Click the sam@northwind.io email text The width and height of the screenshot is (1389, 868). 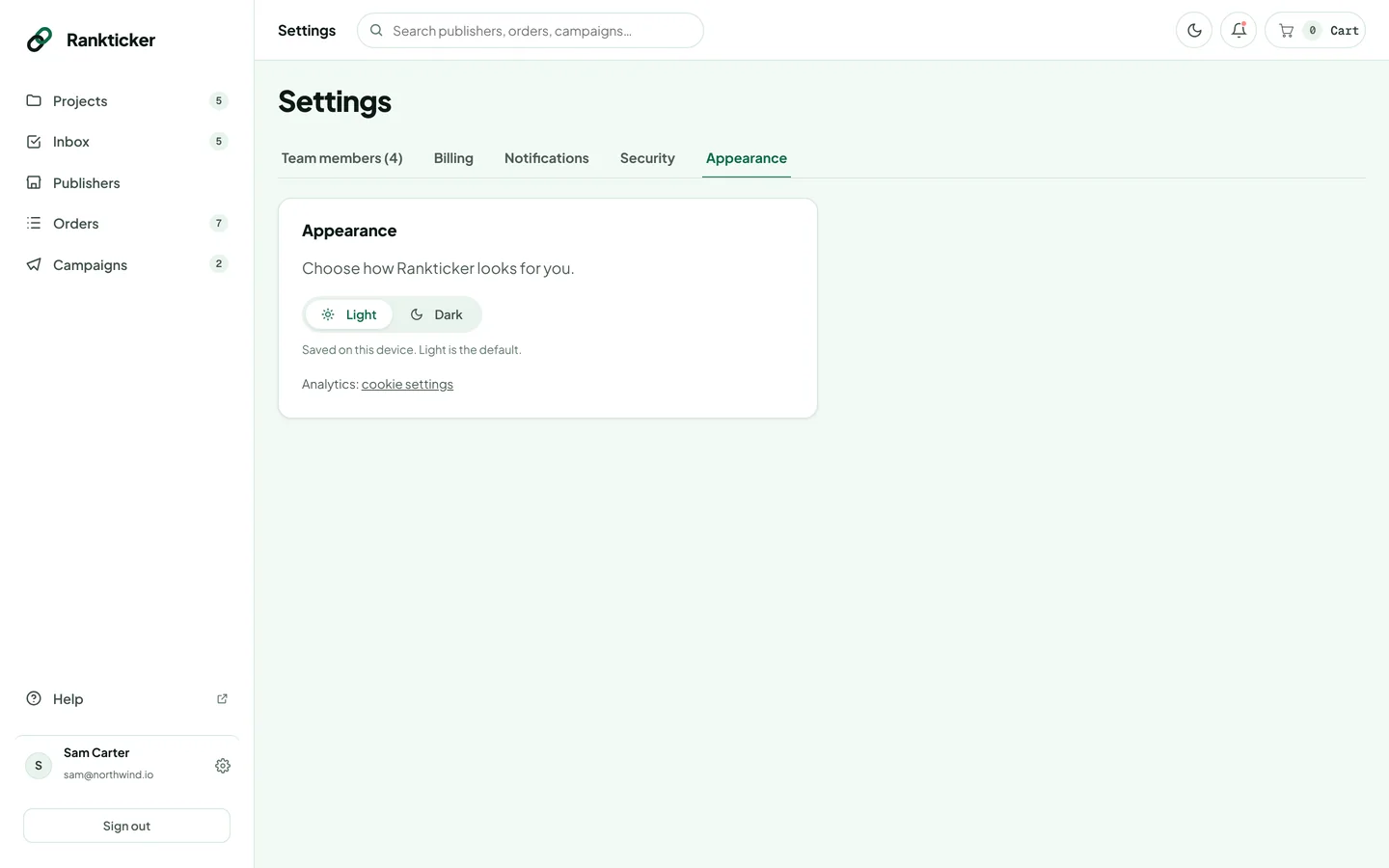[x=108, y=775]
